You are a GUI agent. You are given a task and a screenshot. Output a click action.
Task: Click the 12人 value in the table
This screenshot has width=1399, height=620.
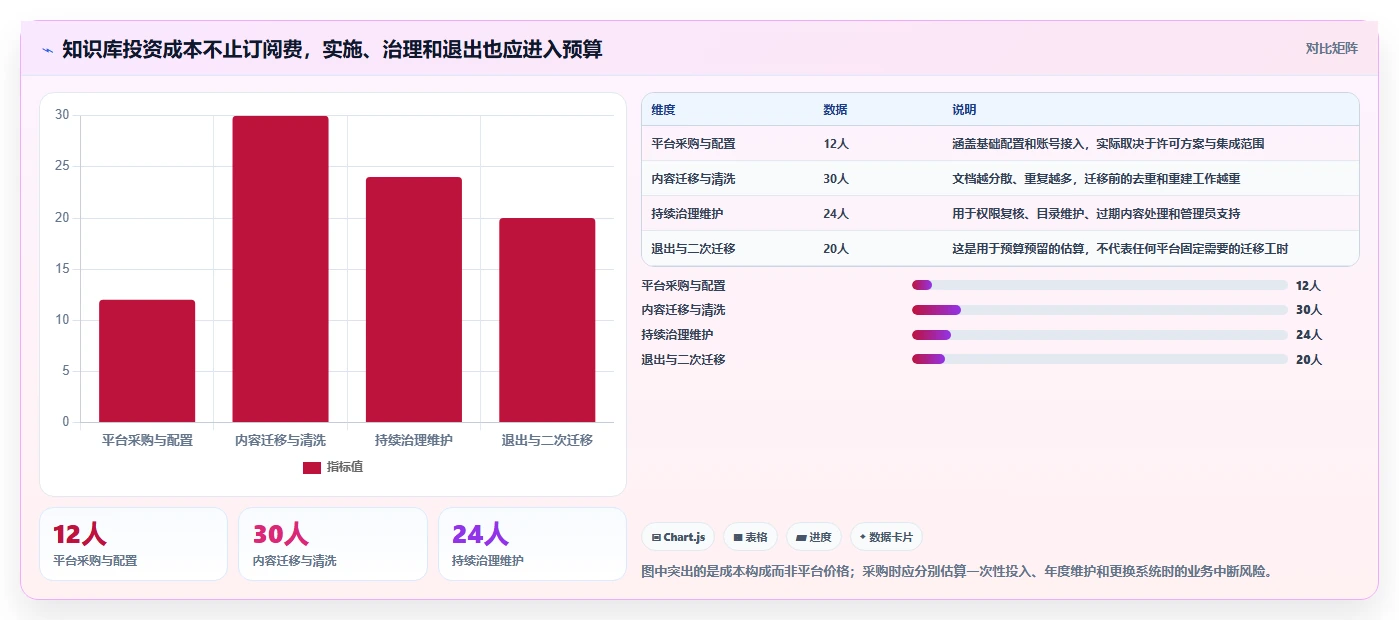point(836,144)
